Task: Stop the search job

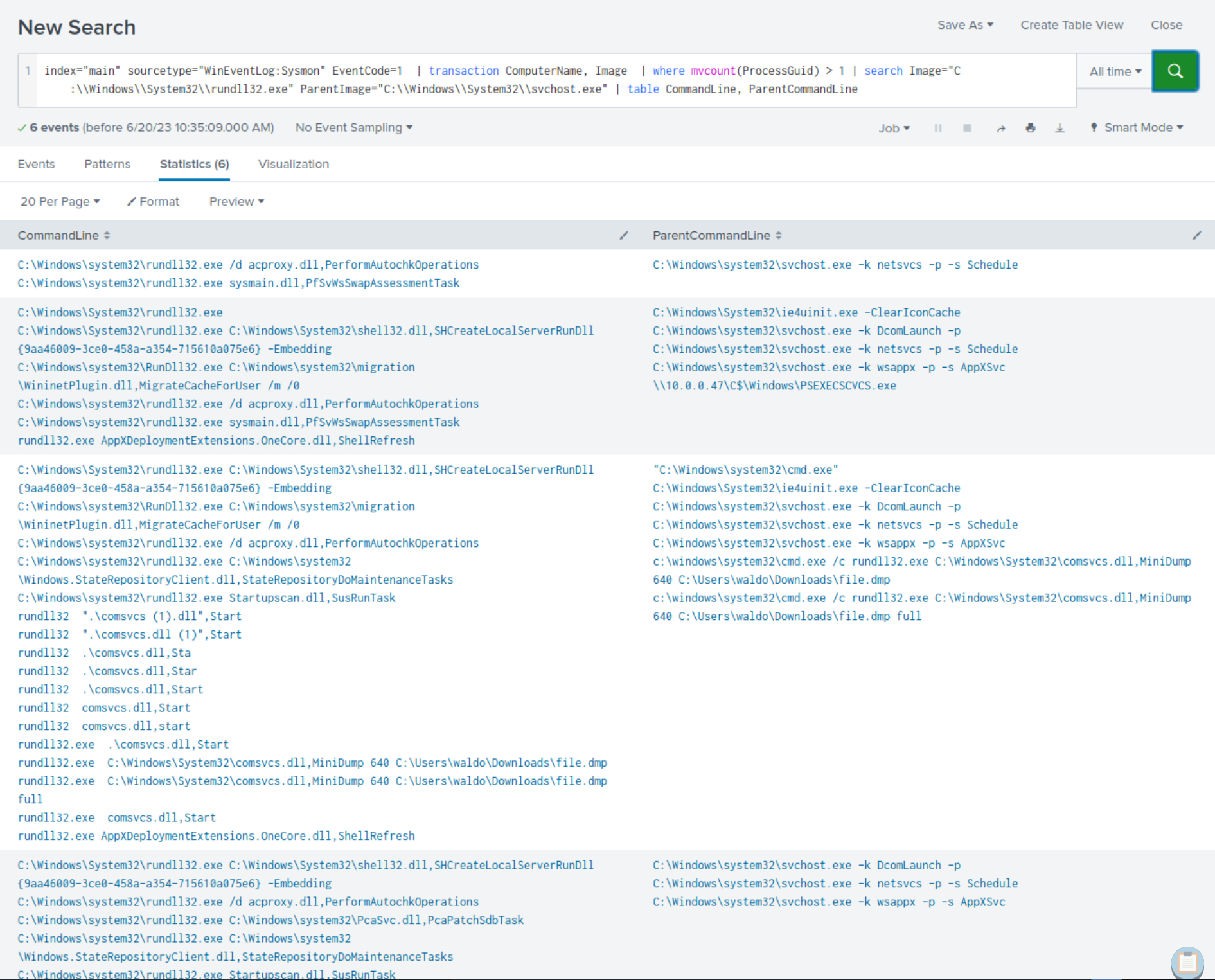Action: coord(967,128)
